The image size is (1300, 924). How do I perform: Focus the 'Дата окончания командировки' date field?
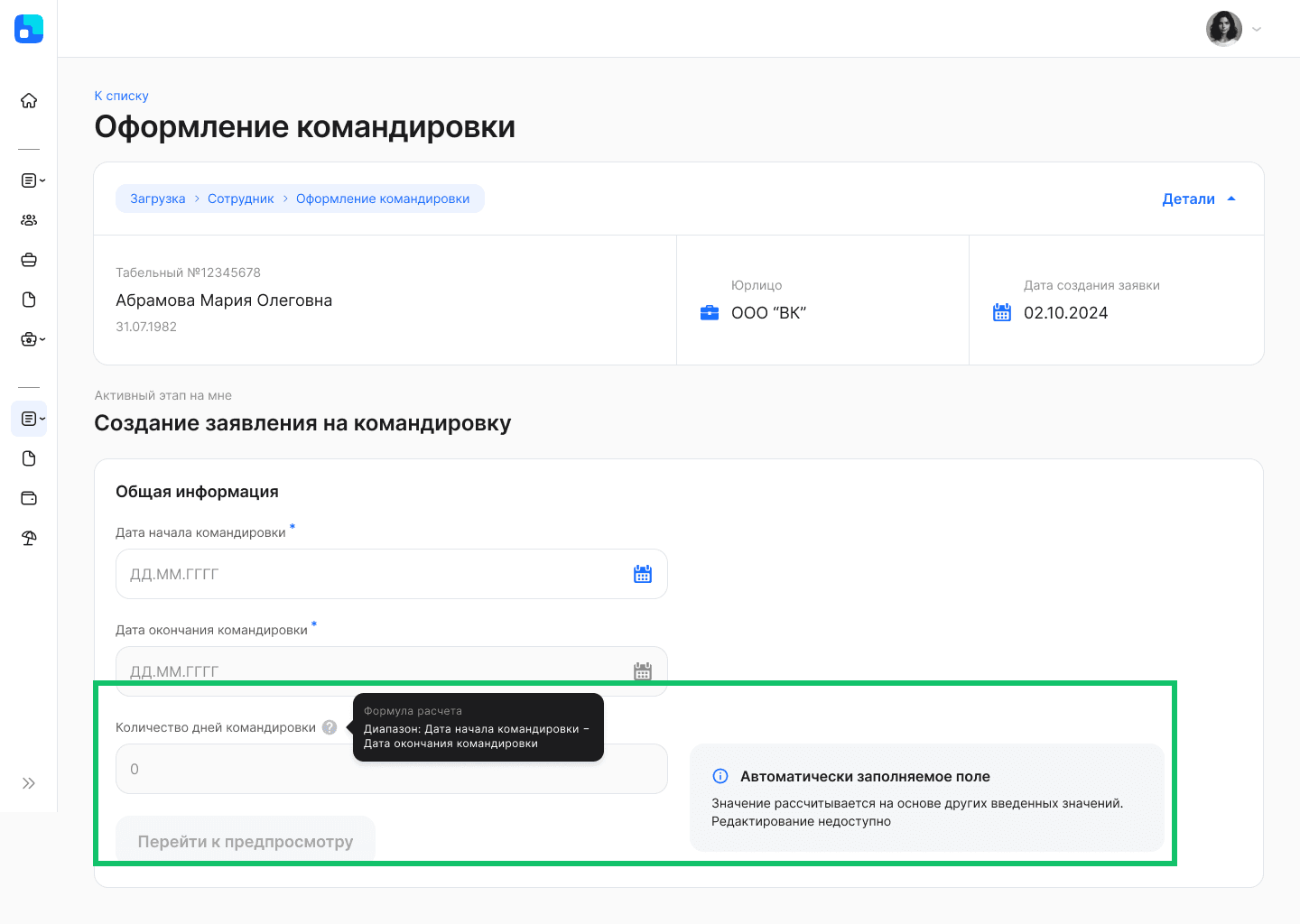(x=392, y=671)
